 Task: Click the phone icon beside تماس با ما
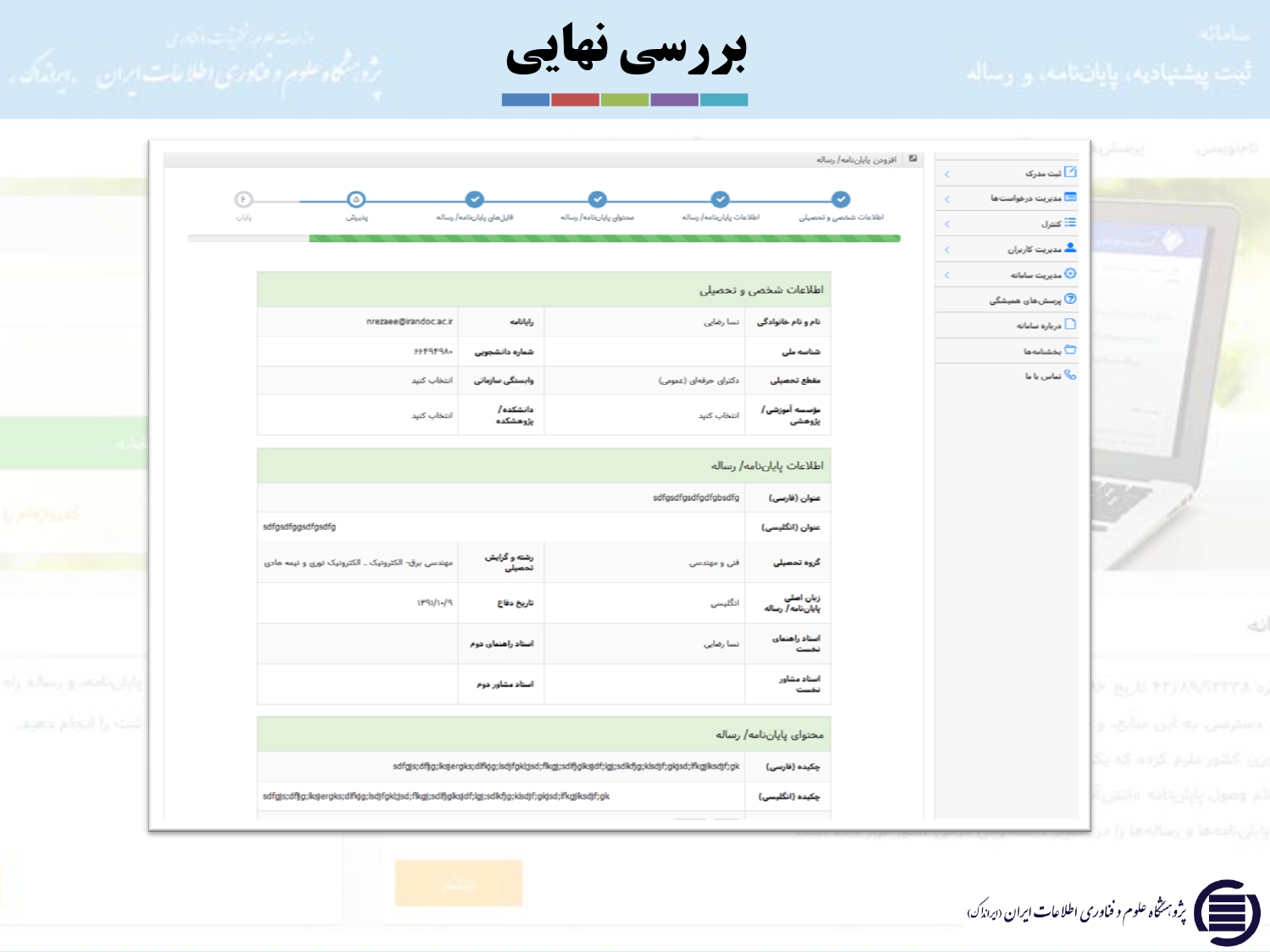click(1070, 375)
